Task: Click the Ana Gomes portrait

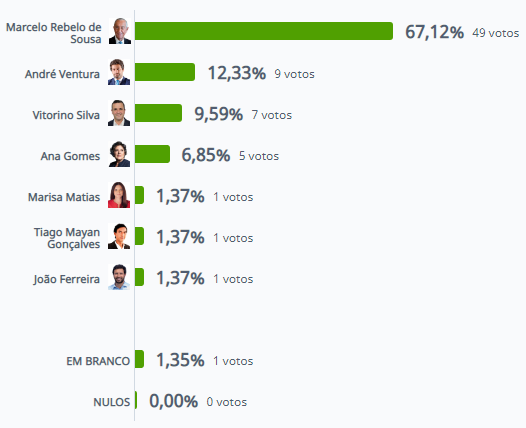Action: tap(119, 154)
